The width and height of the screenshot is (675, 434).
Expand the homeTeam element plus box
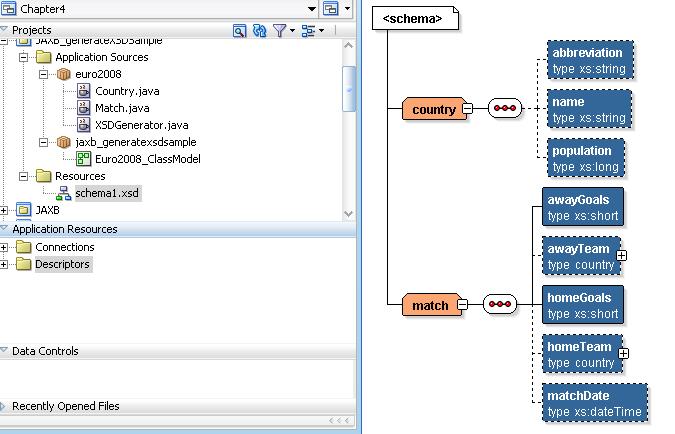point(622,353)
